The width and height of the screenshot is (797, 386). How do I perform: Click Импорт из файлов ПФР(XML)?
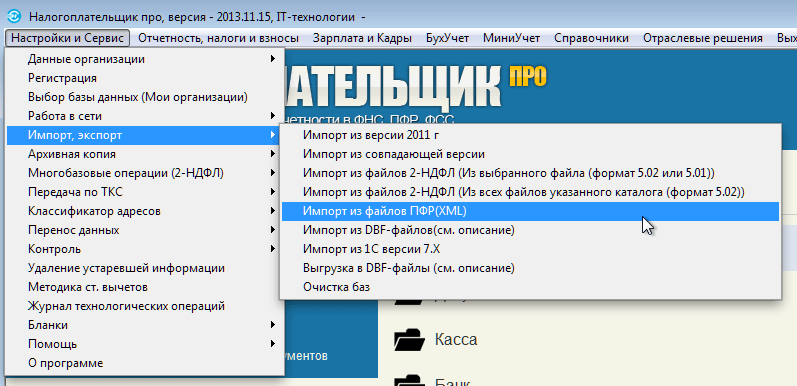click(x=530, y=211)
